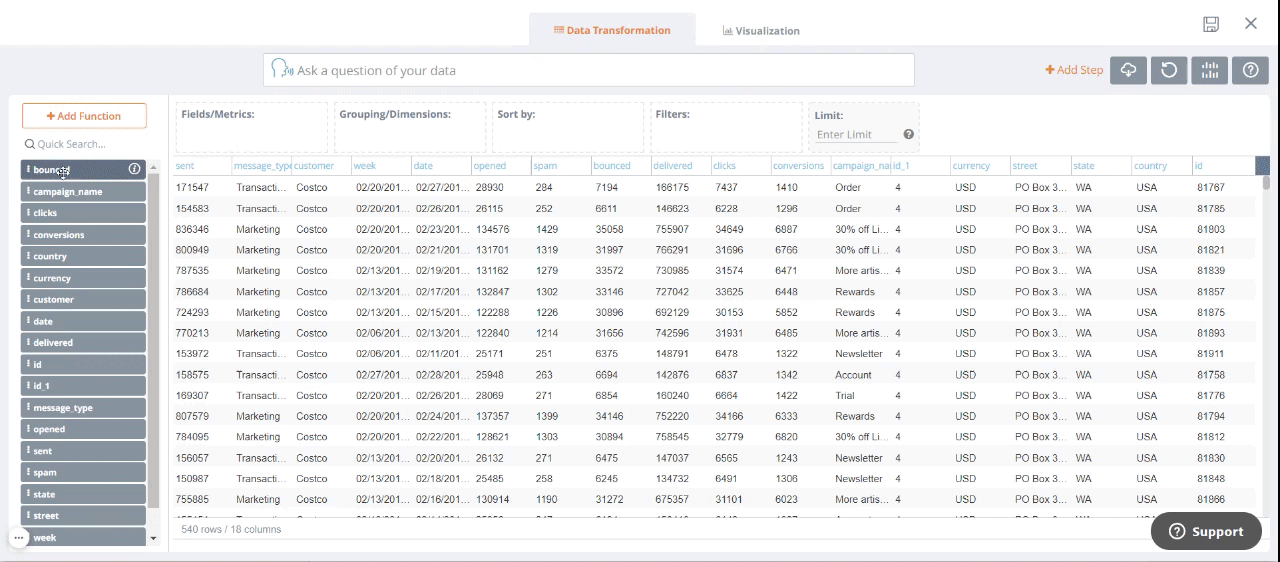Image resolution: width=1280 pixels, height=562 pixels.
Task: Click the save floppy disk icon
Action: click(x=1211, y=24)
